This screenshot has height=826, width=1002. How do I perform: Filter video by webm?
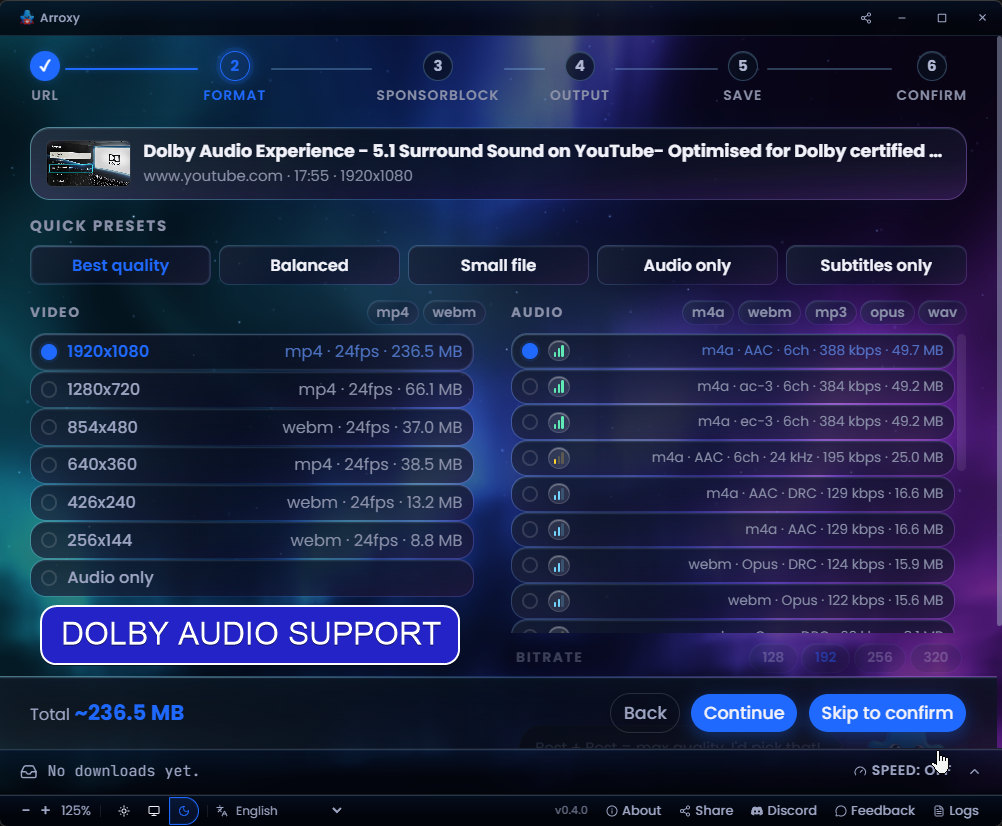[454, 312]
